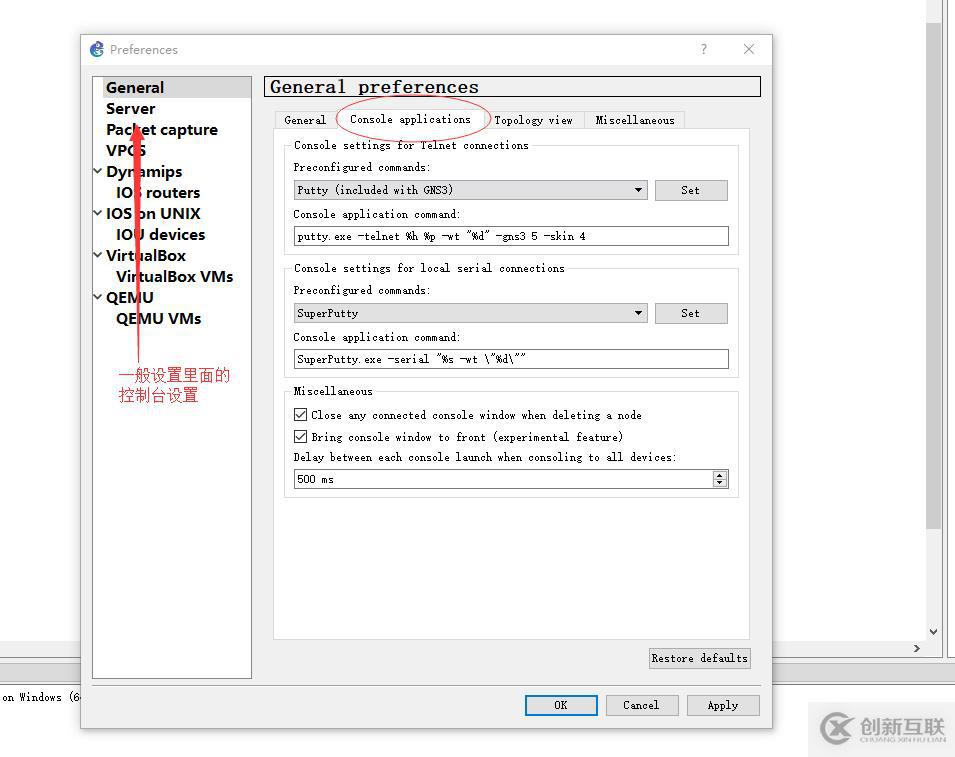Uncheck Bring console window to front

click(301, 436)
